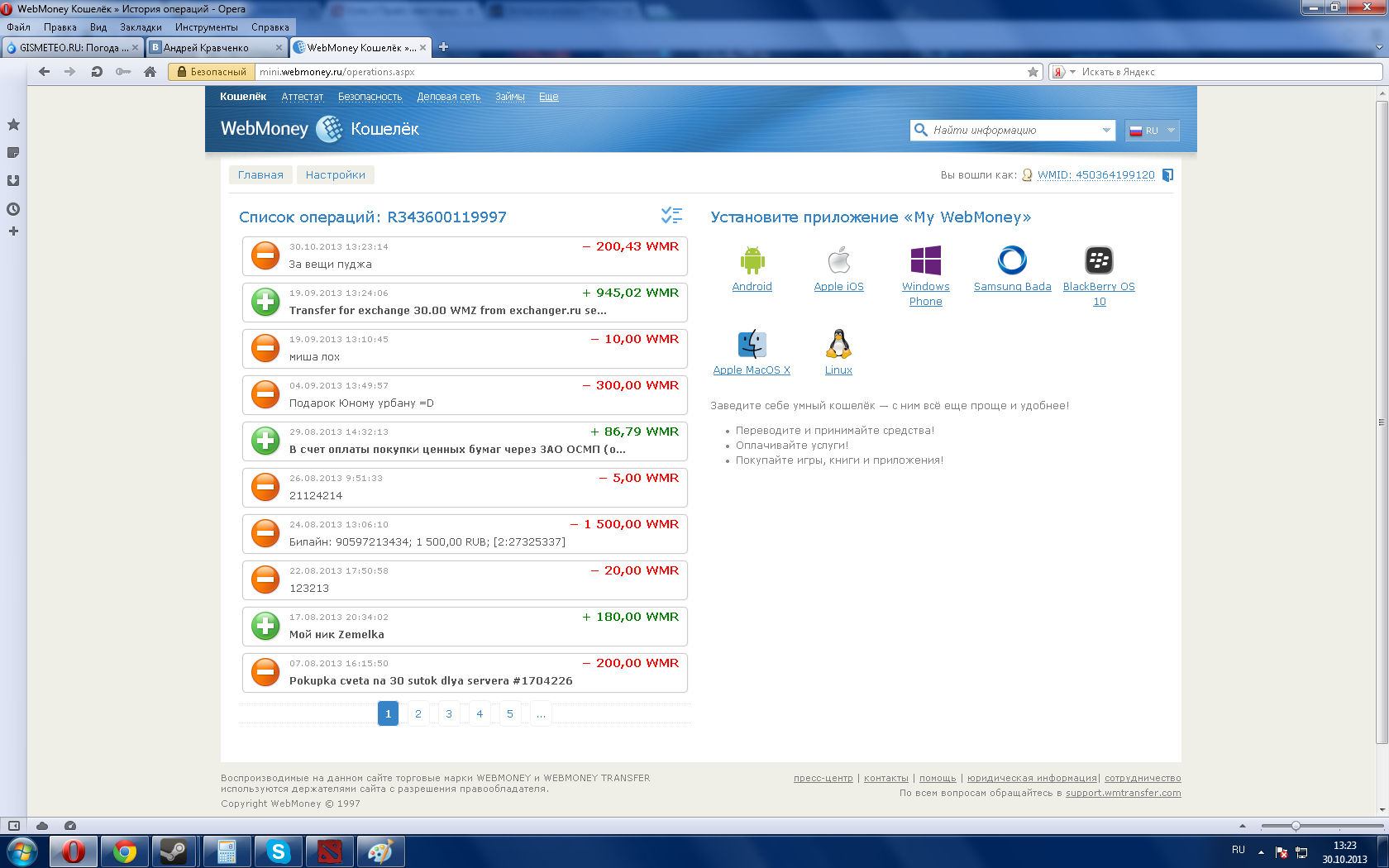Open Opera notes panel icon

coord(13,153)
